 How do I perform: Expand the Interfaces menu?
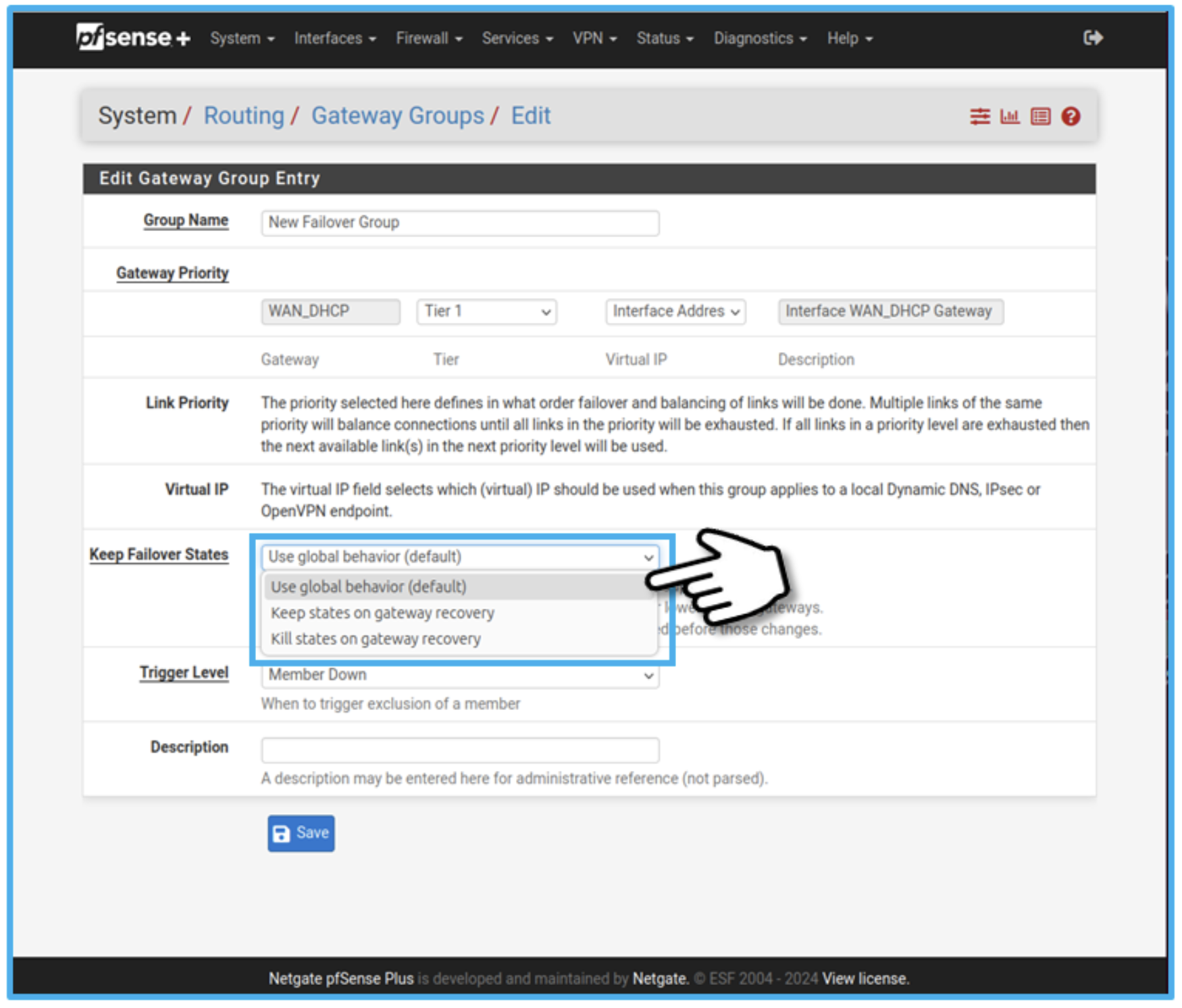(x=335, y=39)
